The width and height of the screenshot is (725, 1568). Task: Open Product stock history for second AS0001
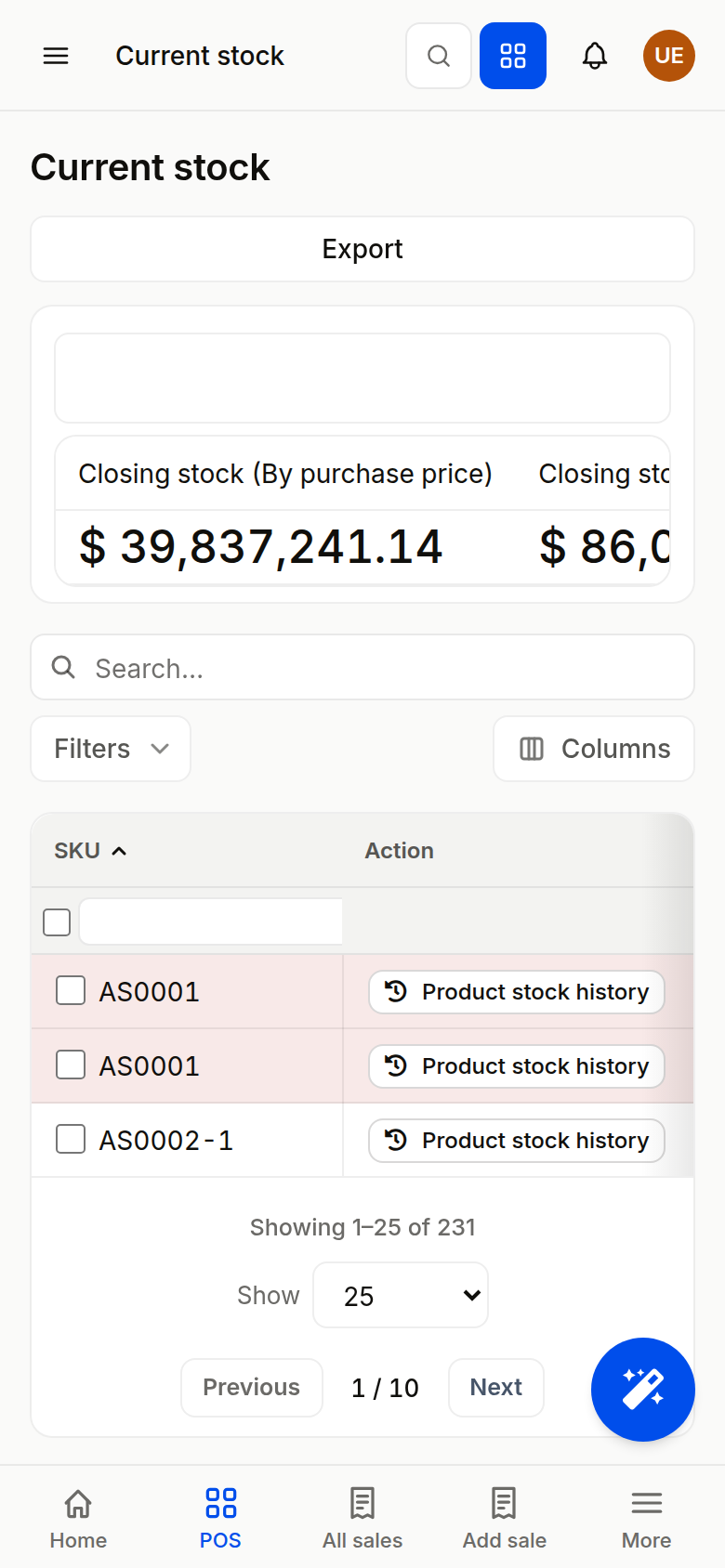pyautogui.click(x=517, y=1066)
